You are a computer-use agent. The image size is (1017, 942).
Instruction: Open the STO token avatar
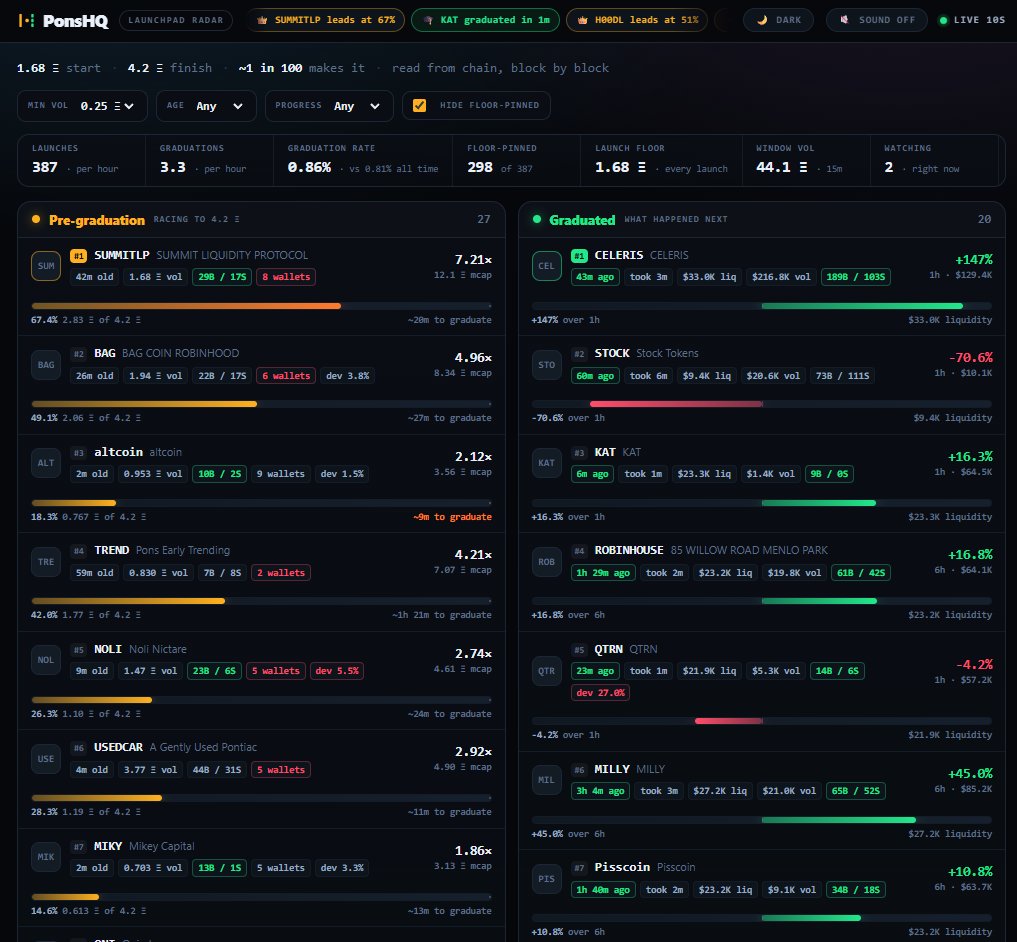click(x=547, y=365)
